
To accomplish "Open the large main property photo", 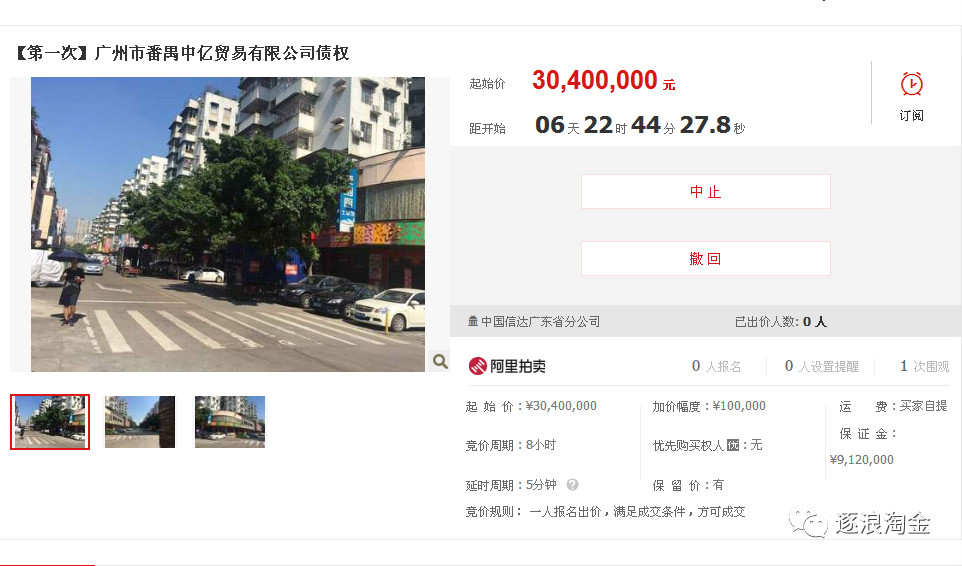I will (228, 224).
